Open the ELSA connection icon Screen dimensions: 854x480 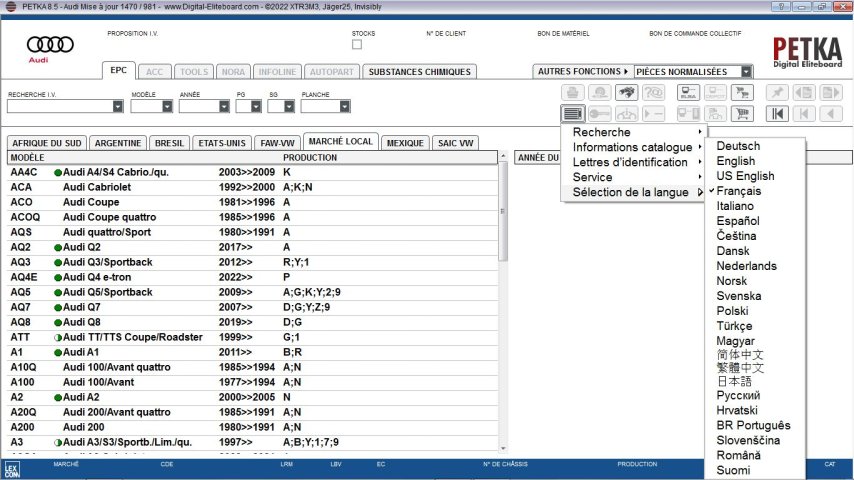point(688,93)
